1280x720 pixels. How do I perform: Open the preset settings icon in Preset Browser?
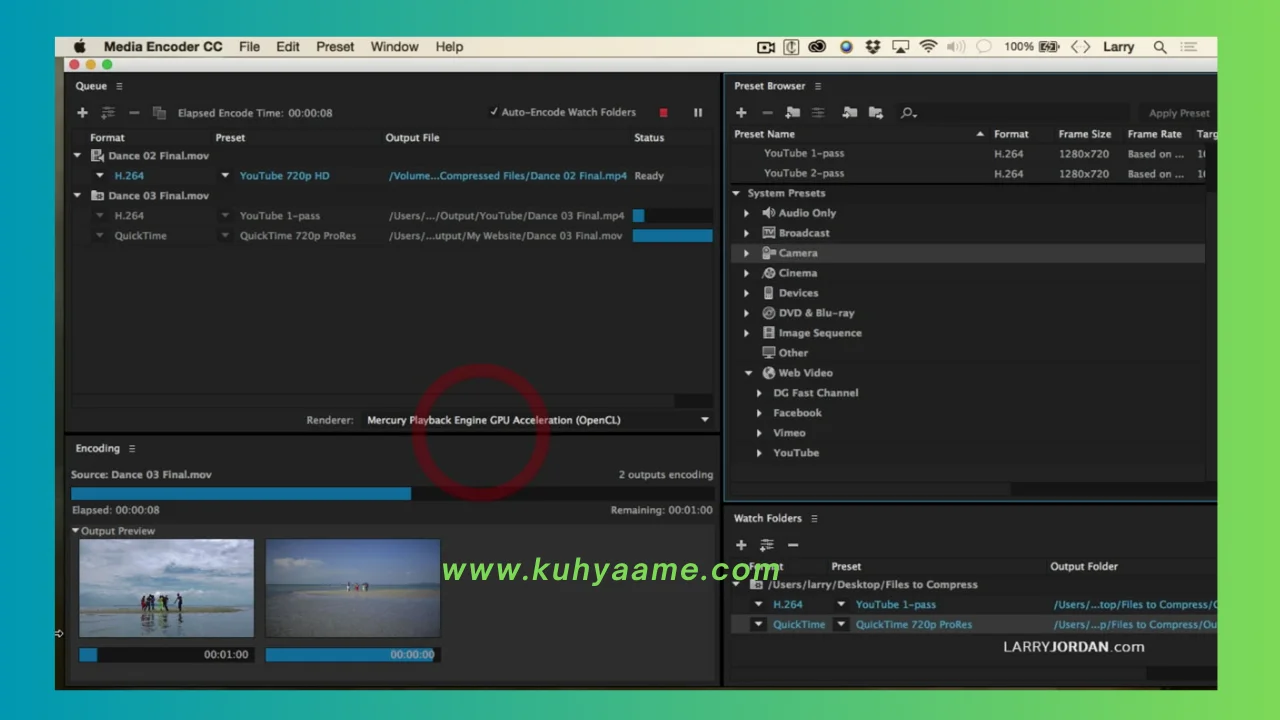tap(818, 113)
